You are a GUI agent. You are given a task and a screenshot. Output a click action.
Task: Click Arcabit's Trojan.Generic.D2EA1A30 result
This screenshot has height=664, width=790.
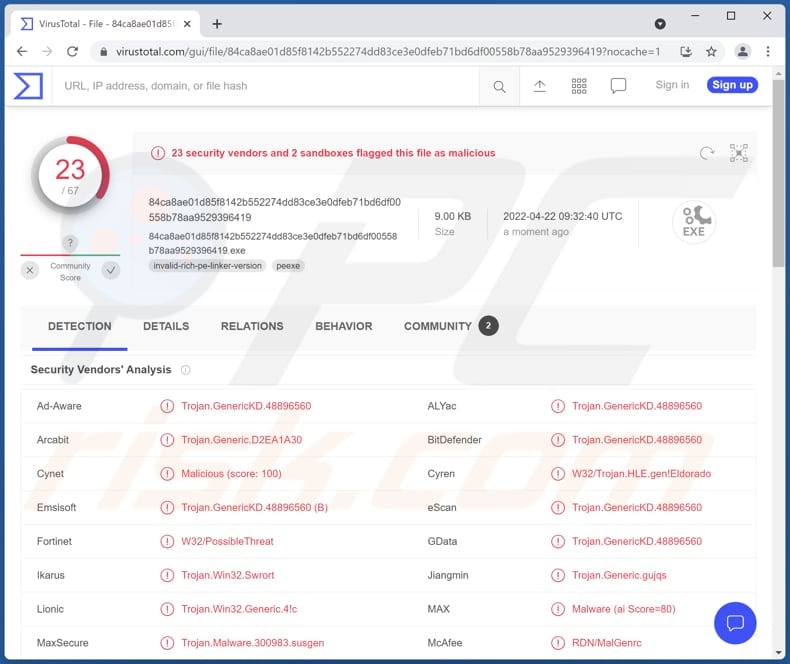coord(241,440)
